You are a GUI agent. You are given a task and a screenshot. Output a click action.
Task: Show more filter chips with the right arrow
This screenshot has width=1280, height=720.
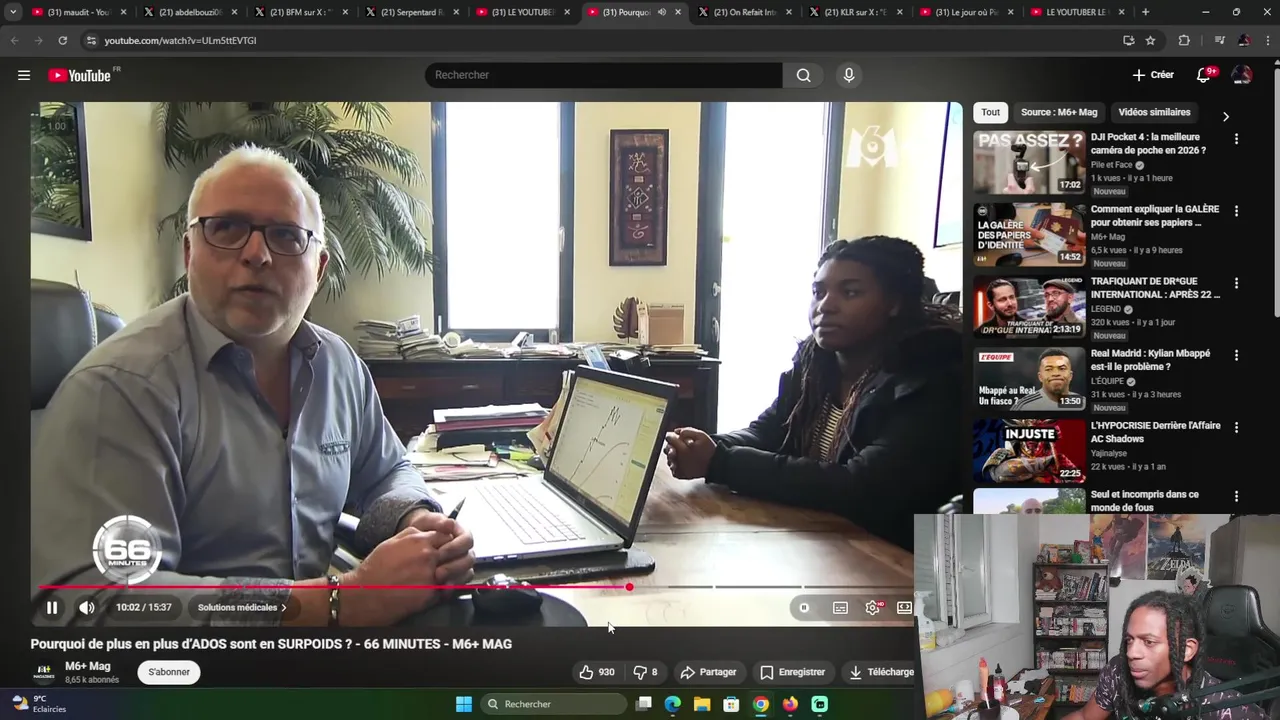coord(1226,116)
